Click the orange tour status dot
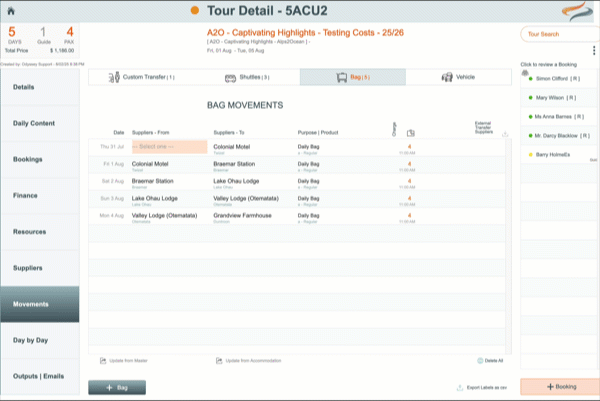600x401 pixels. 195,10
